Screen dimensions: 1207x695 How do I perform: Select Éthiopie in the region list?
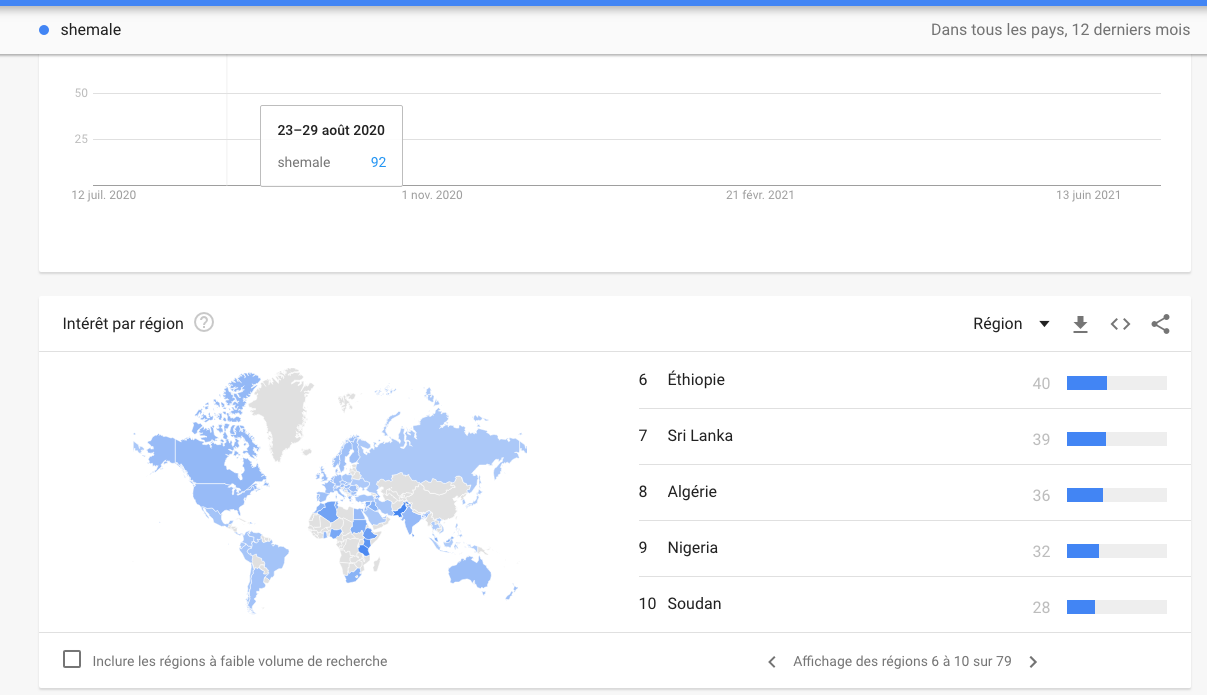pyautogui.click(x=915, y=381)
